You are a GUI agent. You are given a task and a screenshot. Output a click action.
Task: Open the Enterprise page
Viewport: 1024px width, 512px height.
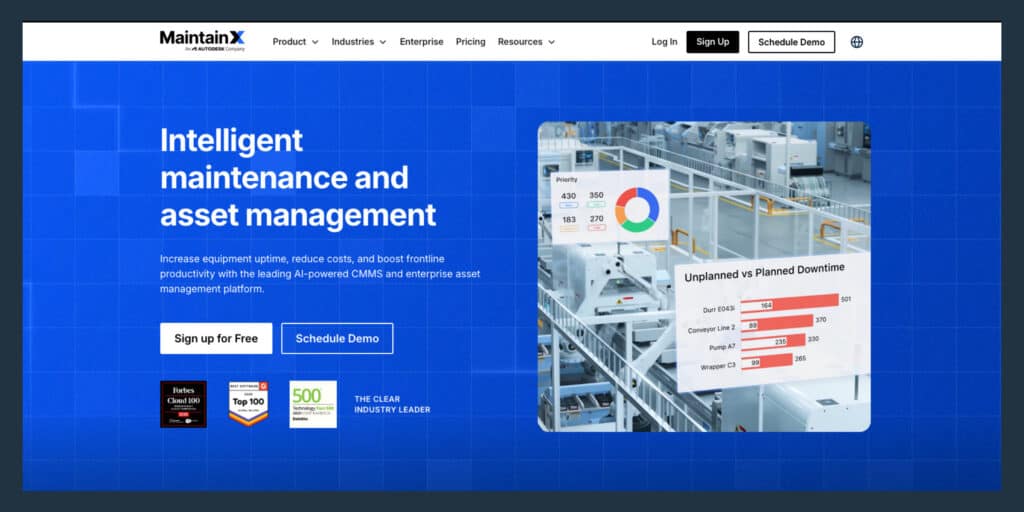click(421, 42)
